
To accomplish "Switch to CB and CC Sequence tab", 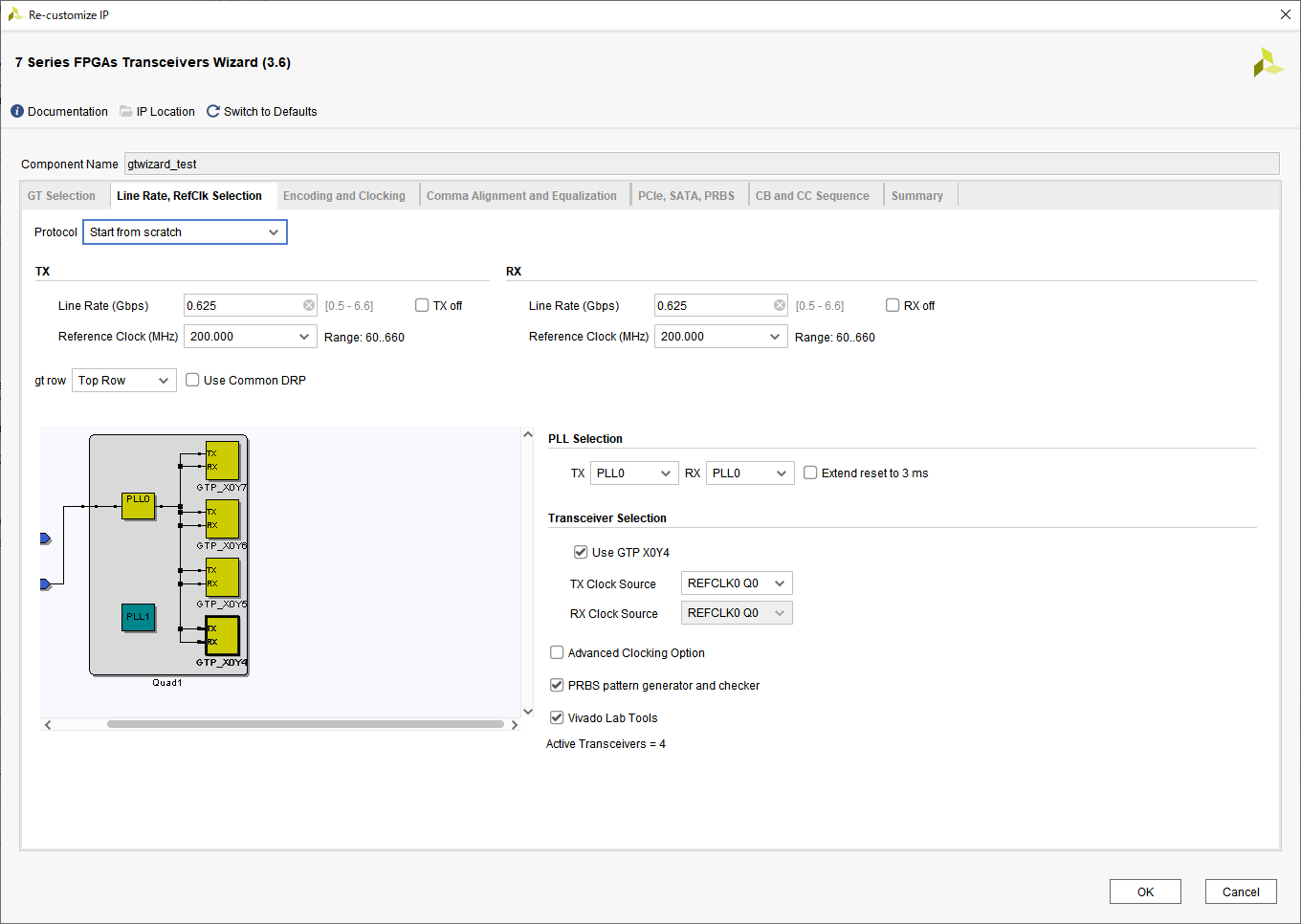I will click(x=812, y=196).
